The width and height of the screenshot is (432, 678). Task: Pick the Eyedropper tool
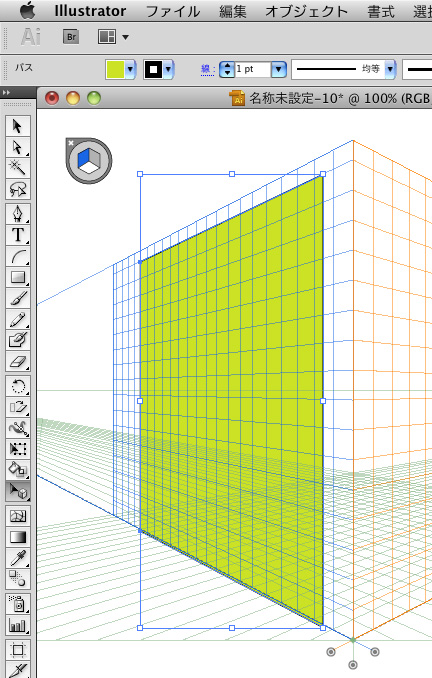tap(18, 559)
